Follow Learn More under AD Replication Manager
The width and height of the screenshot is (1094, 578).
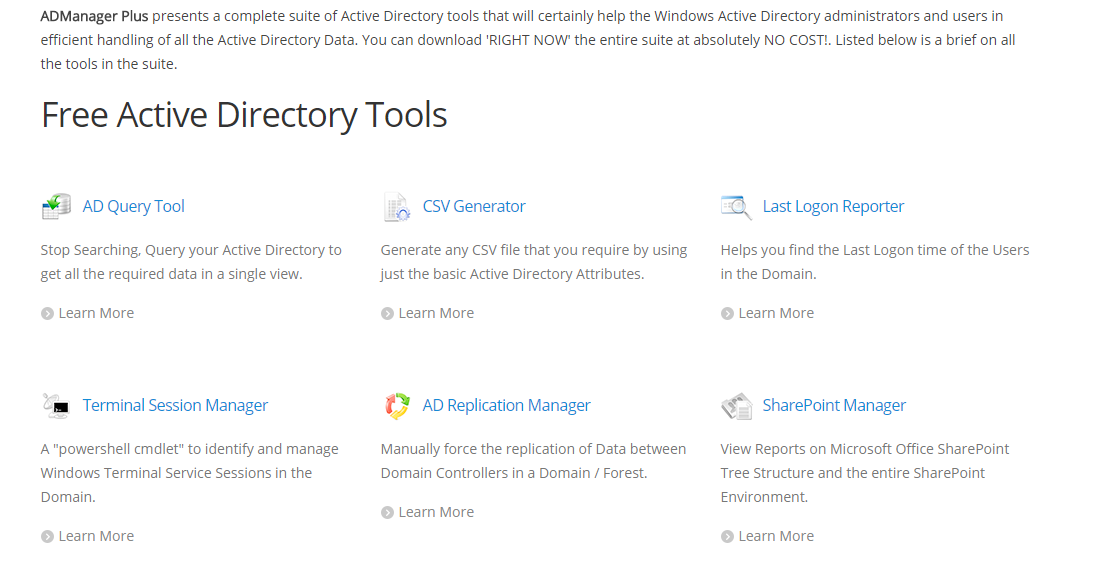tap(436, 512)
